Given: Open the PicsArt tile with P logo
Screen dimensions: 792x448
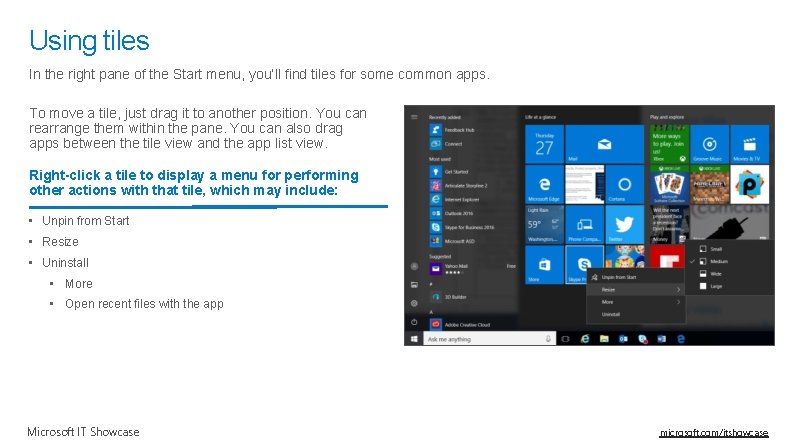Looking at the screenshot, I should click(750, 184).
